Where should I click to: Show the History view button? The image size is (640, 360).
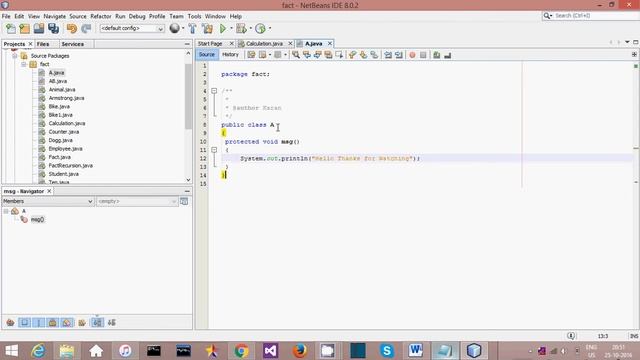(230, 55)
